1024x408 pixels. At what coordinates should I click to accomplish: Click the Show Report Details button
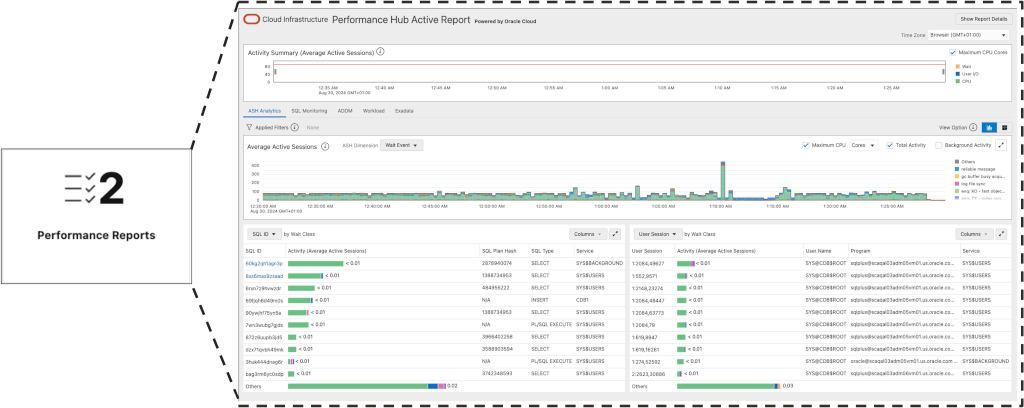pyautogui.click(x=982, y=20)
